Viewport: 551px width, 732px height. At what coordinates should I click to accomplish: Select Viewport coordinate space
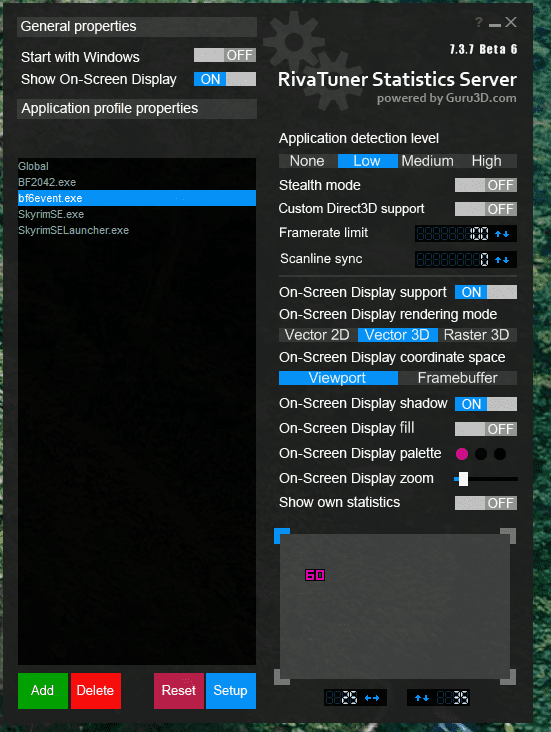pyautogui.click(x=338, y=378)
